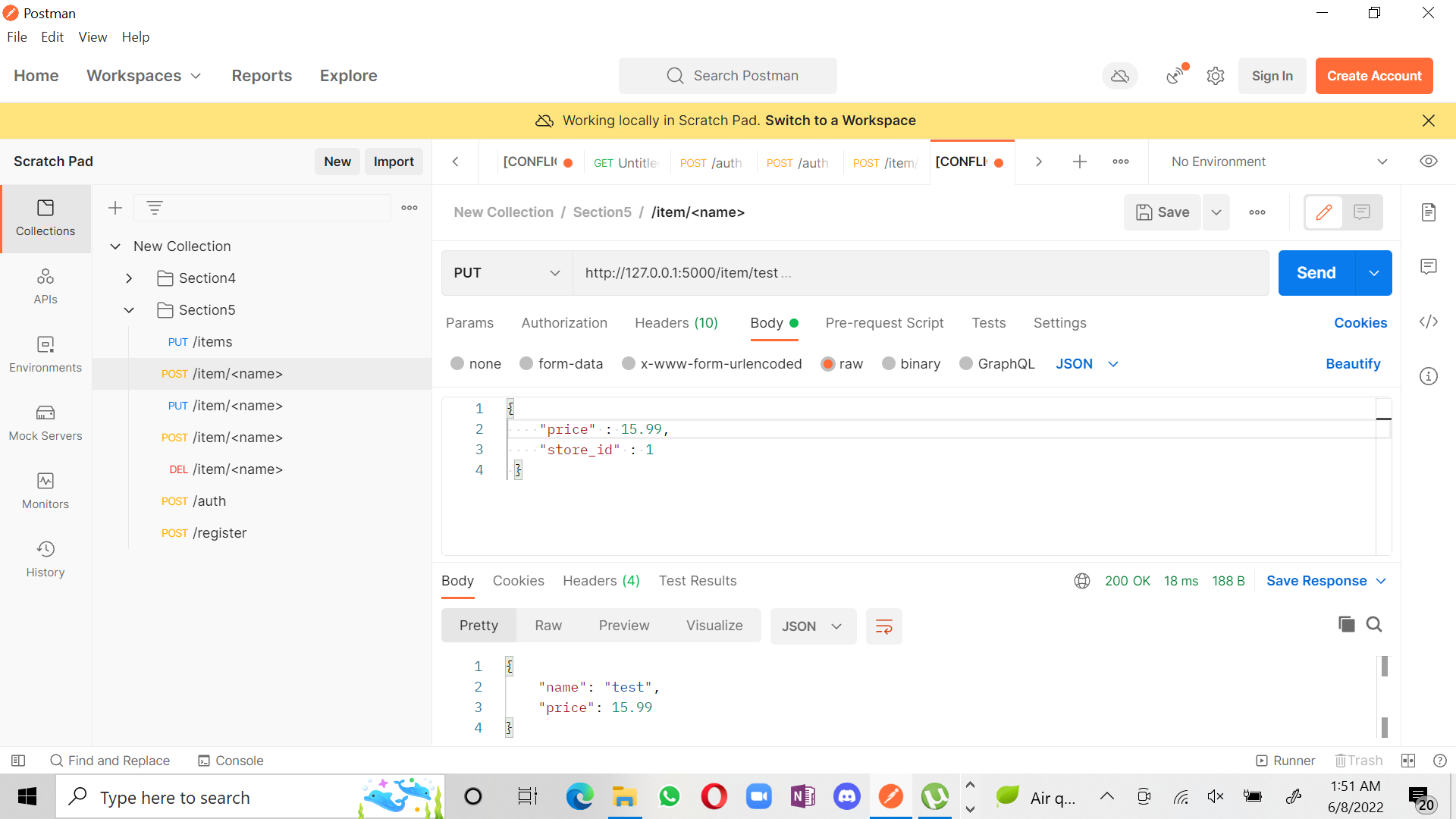Beautify the request body JSON
Viewport: 1456px width, 819px height.
[1353, 364]
